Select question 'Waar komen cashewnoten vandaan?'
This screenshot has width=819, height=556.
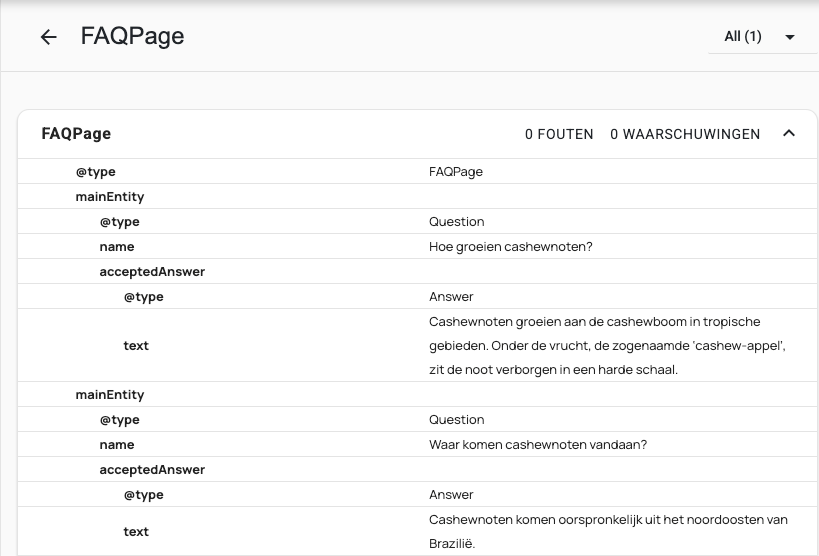537,444
